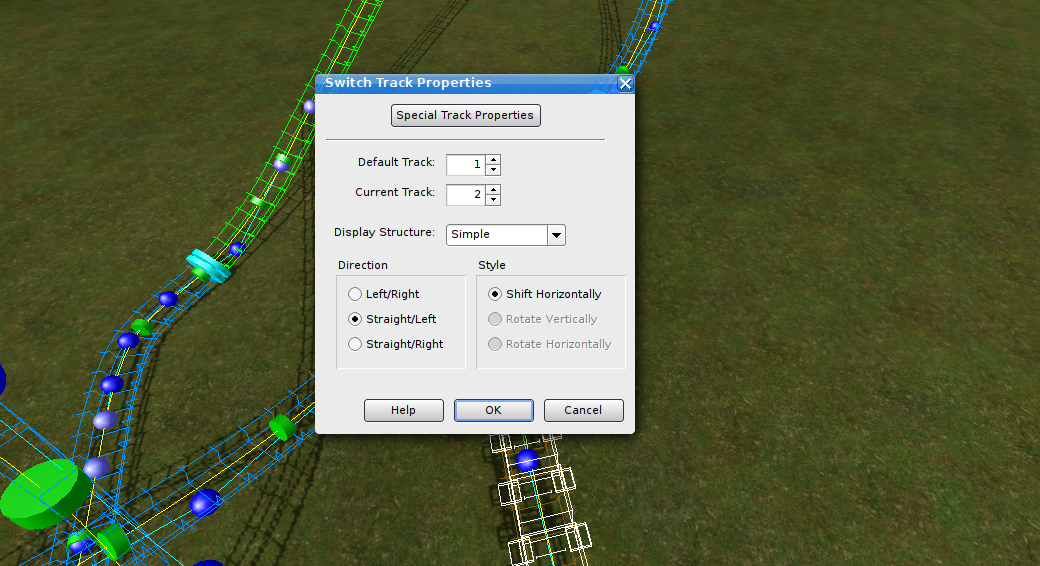Viewport: 1040px width, 566px height.
Task: Confirm the dialog with OK
Action: tap(493, 411)
